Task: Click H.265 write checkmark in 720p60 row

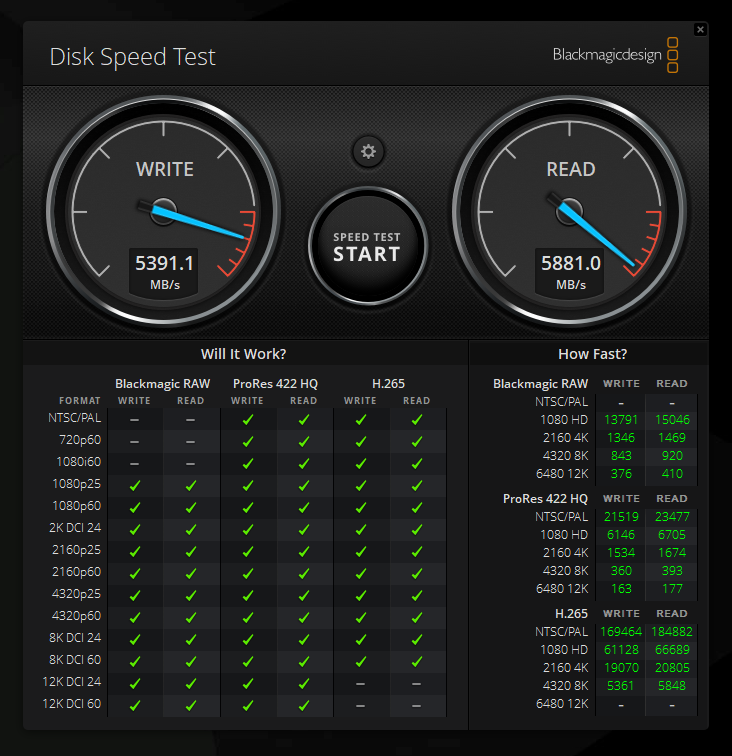Action: [360, 441]
